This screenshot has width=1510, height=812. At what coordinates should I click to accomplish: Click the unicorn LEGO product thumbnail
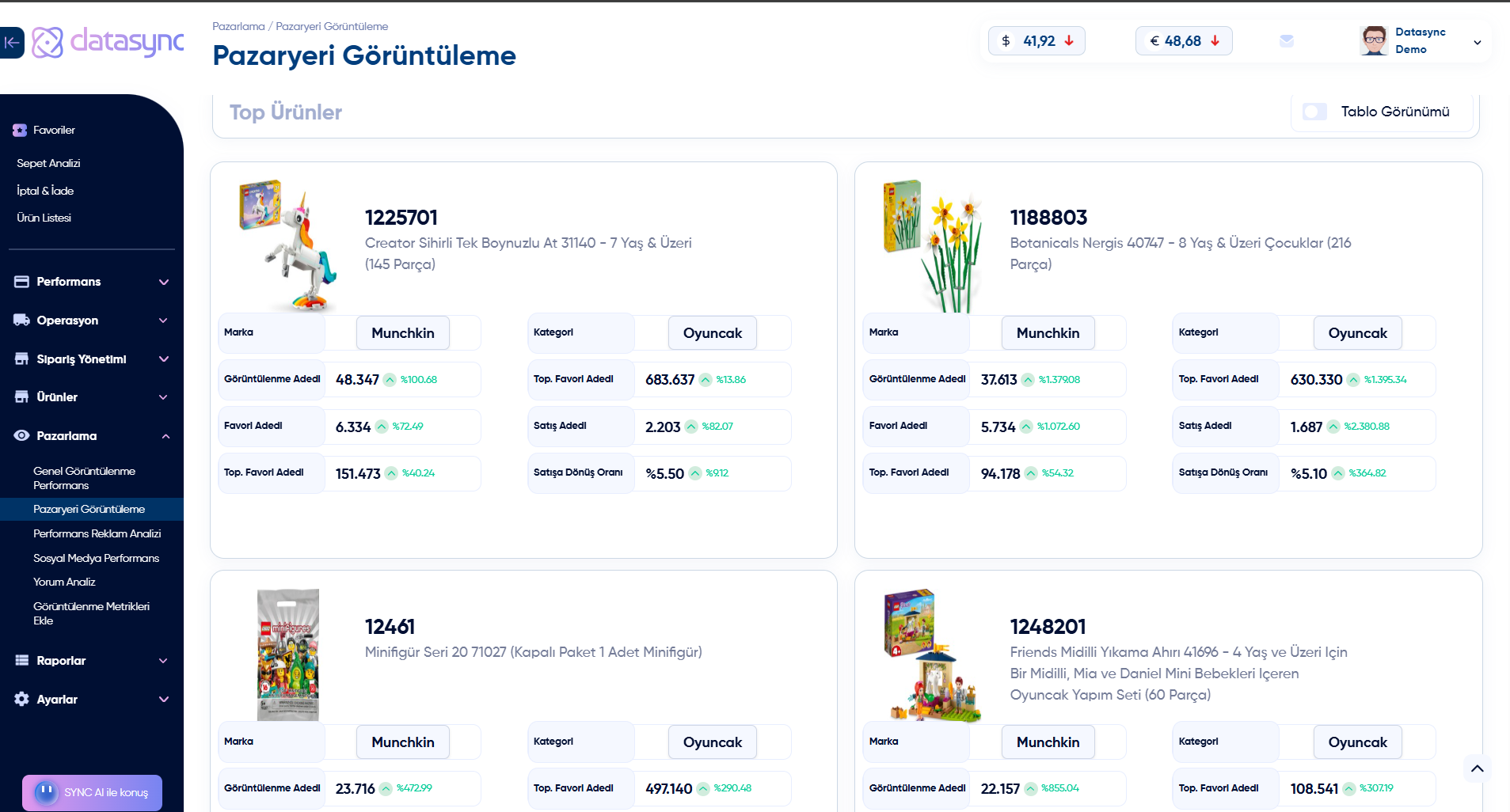coord(288,245)
